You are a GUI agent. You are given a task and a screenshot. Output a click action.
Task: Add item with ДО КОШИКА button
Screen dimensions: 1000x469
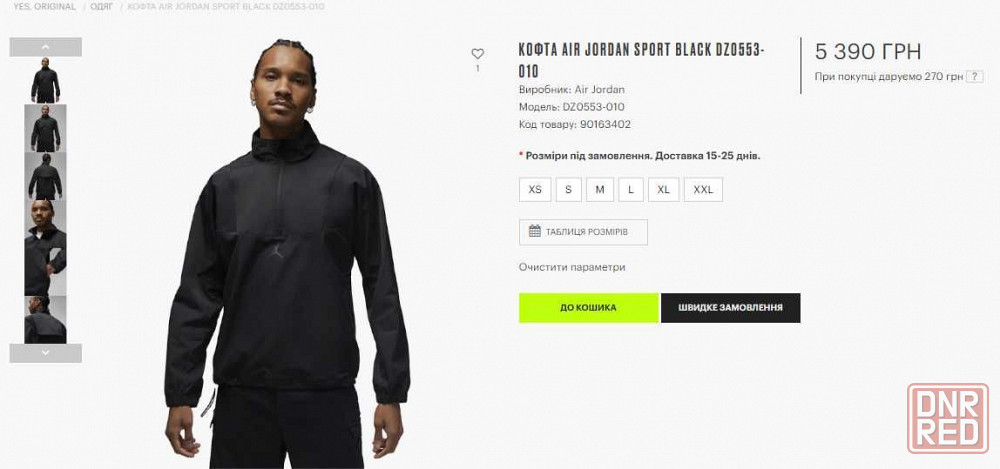[x=589, y=308]
